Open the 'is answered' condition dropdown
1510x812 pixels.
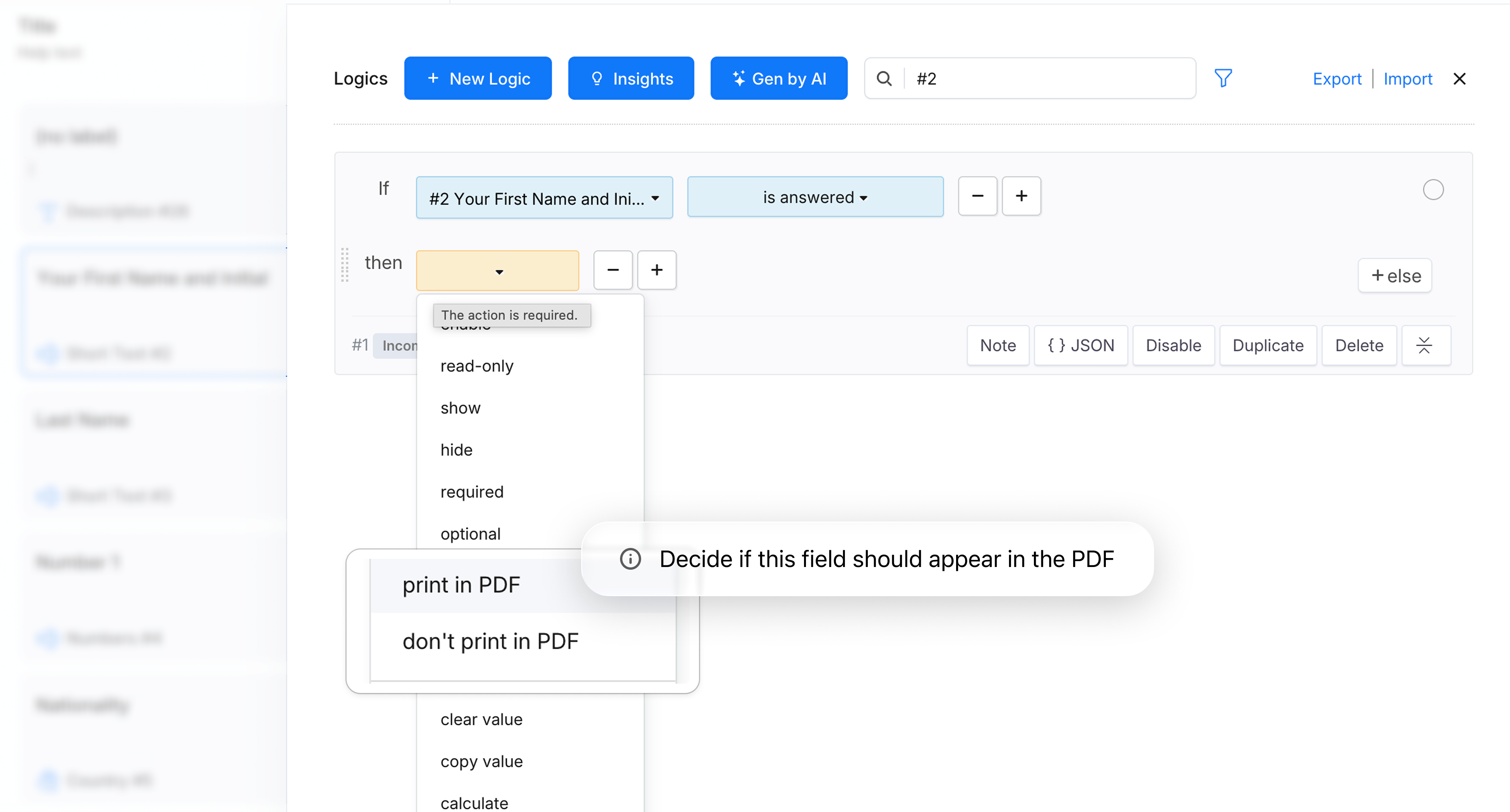[x=815, y=198]
